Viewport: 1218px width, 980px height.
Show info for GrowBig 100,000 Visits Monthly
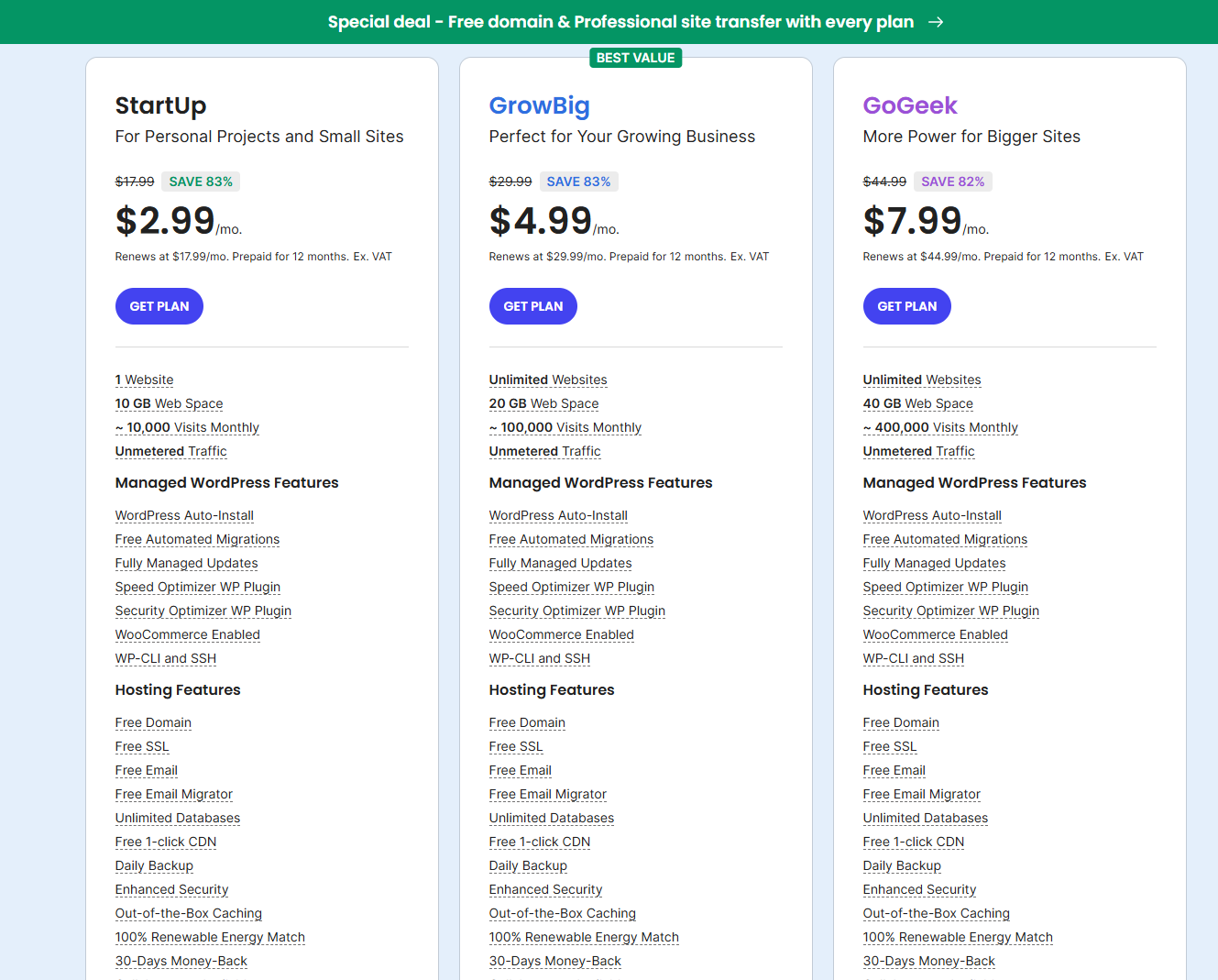[565, 427]
